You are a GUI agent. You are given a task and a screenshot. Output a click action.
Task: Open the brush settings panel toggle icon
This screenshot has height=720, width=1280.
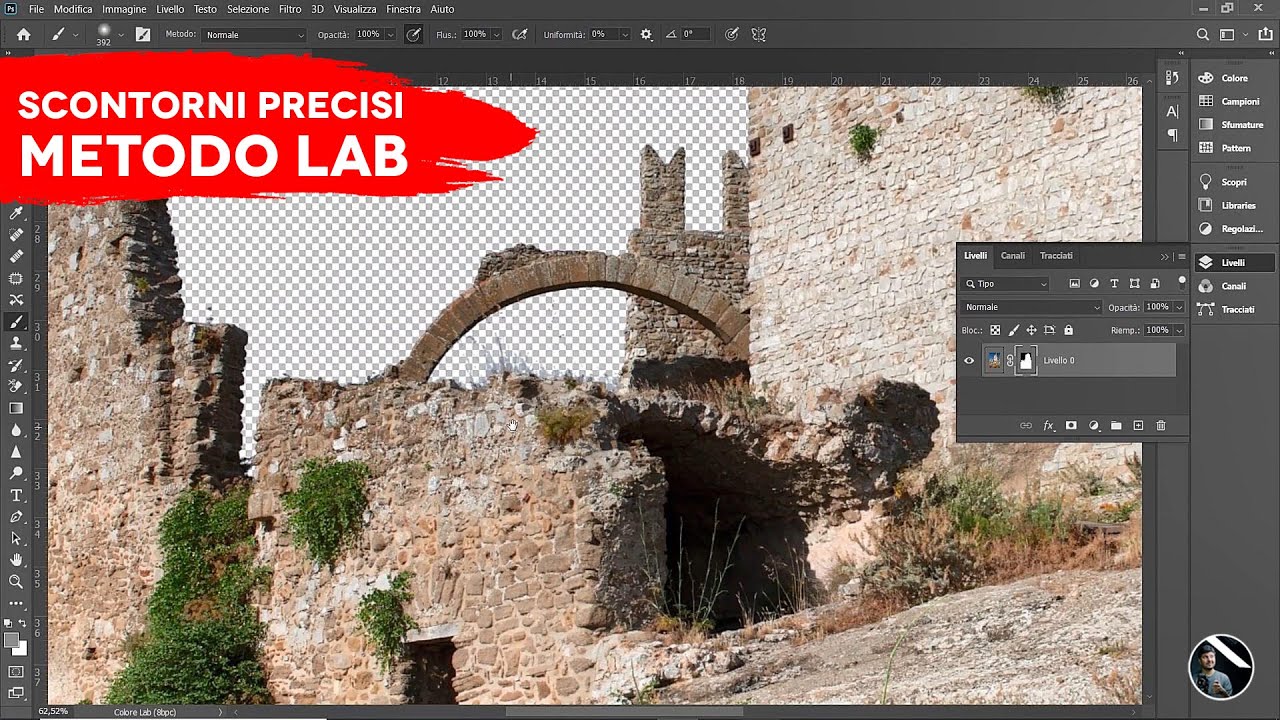[x=143, y=34]
